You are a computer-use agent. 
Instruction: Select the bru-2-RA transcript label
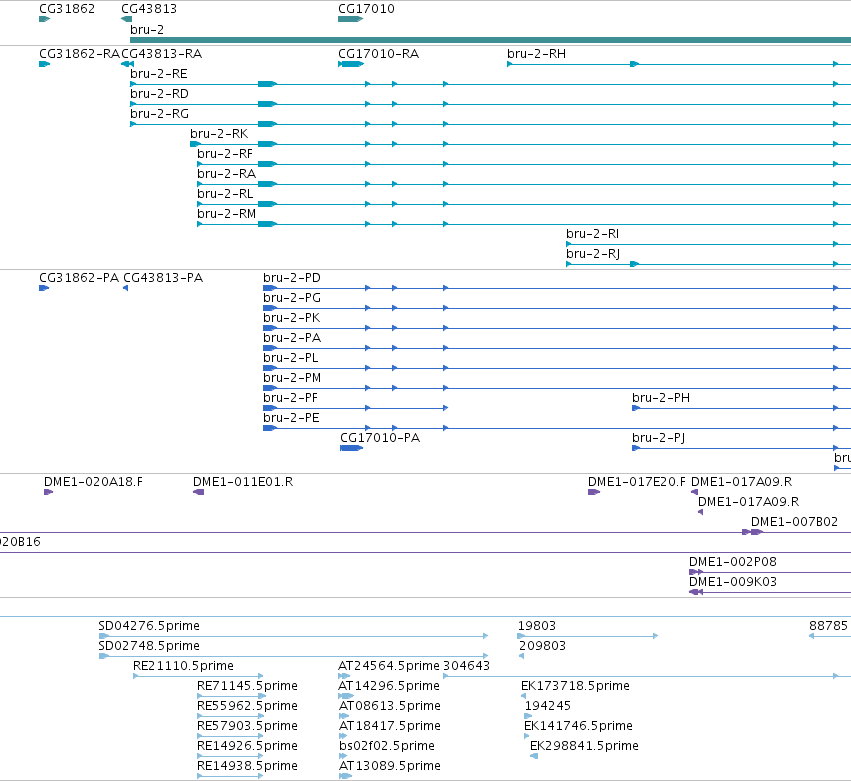click(x=226, y=174)
